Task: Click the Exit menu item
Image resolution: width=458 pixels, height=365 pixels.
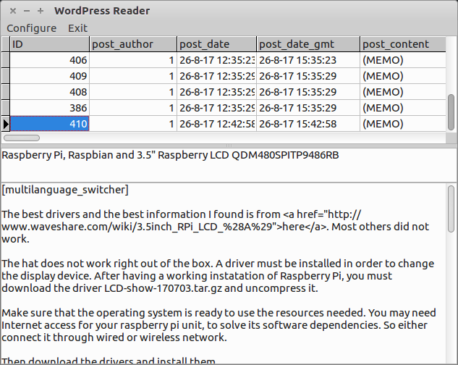Action: click(x=78, y=28)
